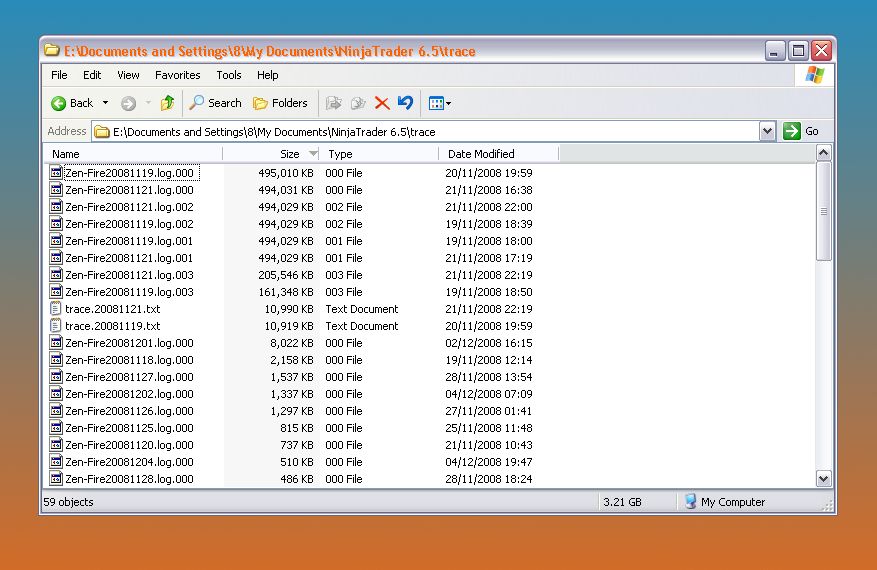This screenshot has height=570, width=877.
Task: Select file icon of Zen-Fire20081201.log.000
Action: 56,342
